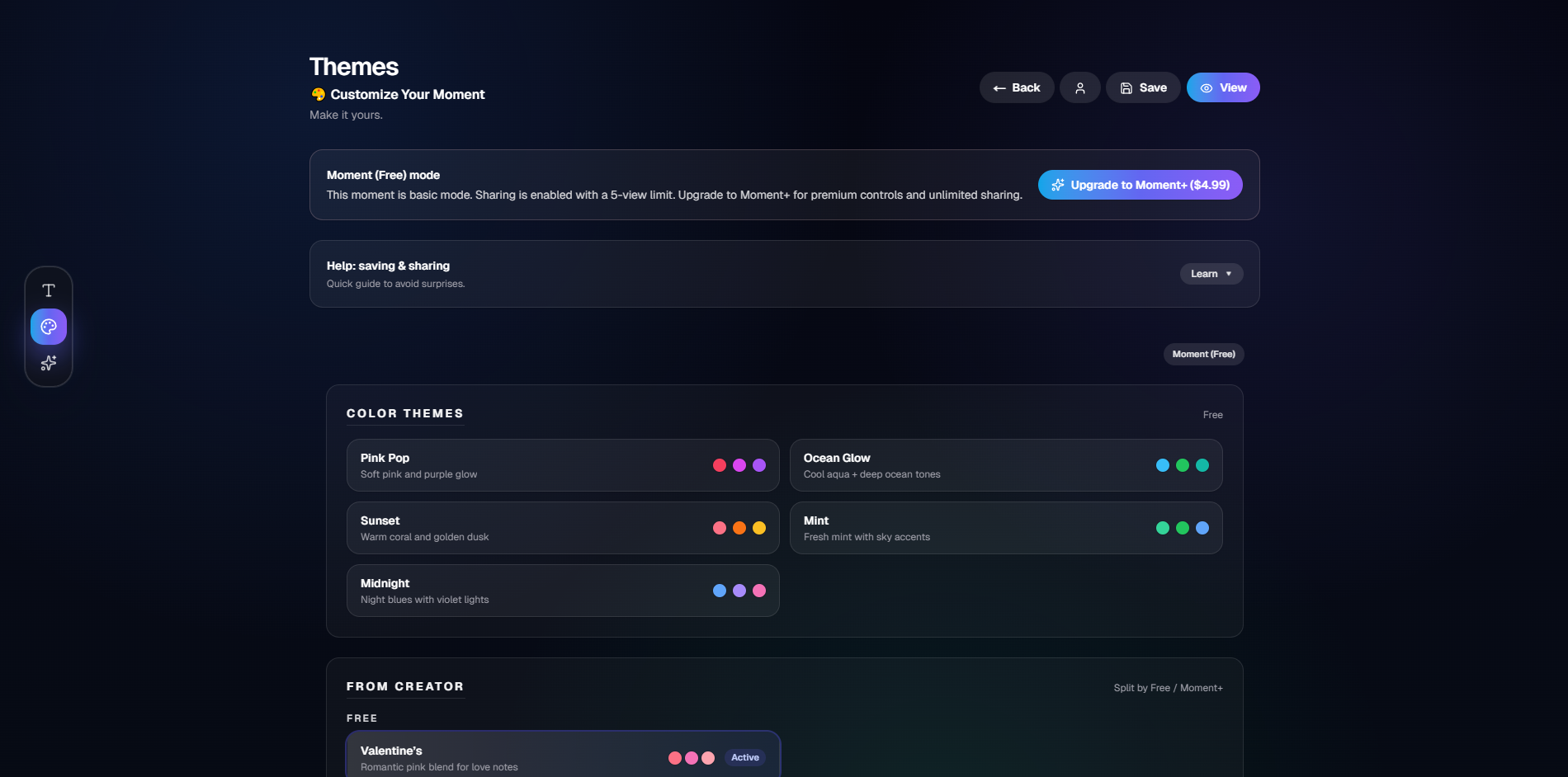Click Pink Pop's magenta color dot
The image size is (1568, 777).
pyautogui.click(x=739, y=465)
